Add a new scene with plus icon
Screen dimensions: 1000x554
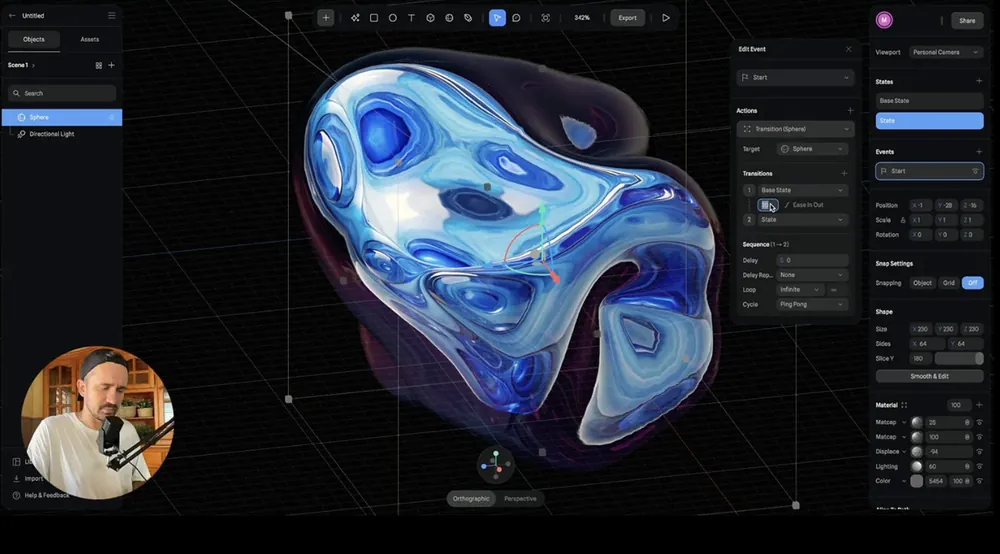coord(112,65)
